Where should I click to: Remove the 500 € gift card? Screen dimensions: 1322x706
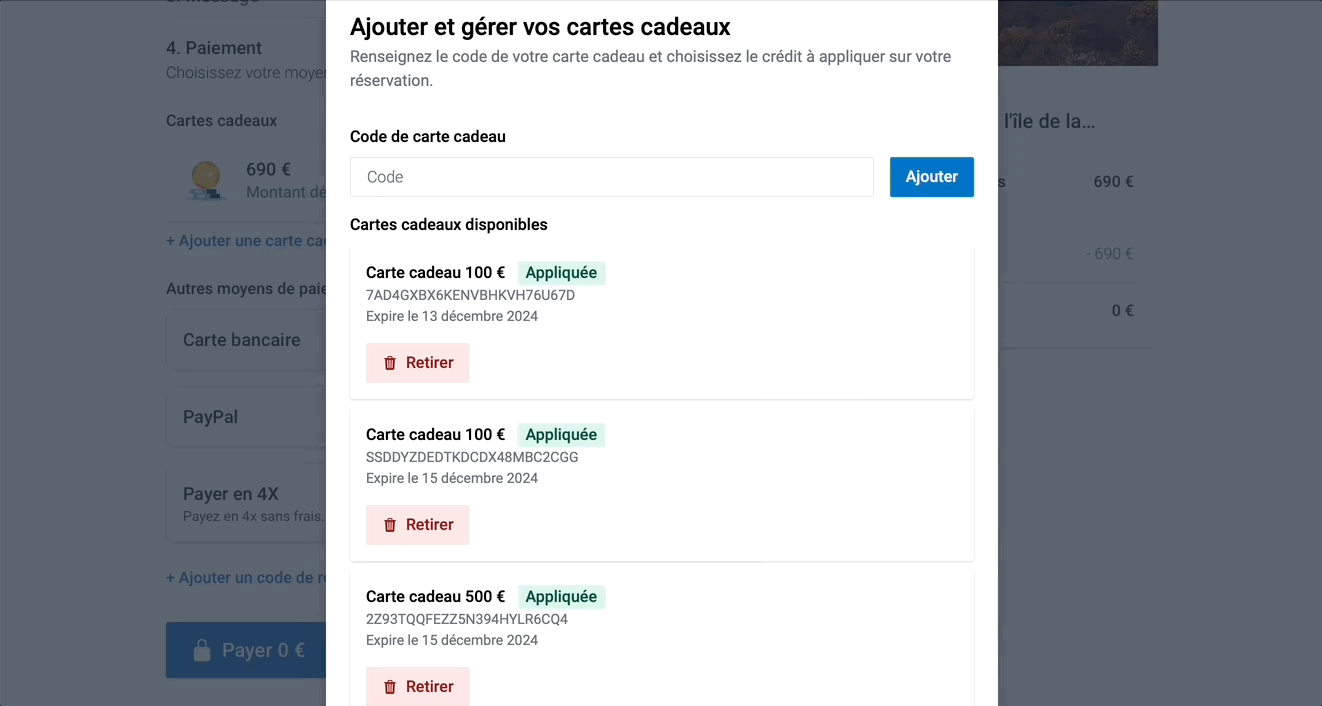417,687
